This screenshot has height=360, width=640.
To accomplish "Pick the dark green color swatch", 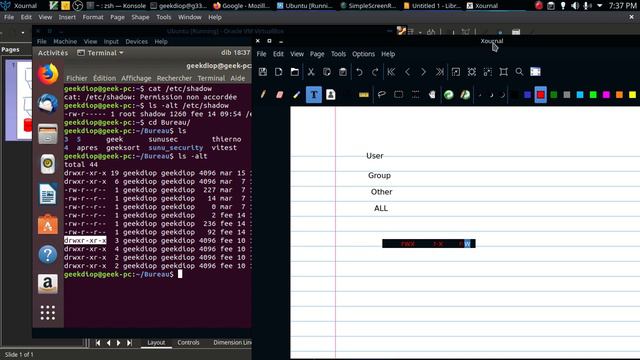I will (x=554, y=95).
